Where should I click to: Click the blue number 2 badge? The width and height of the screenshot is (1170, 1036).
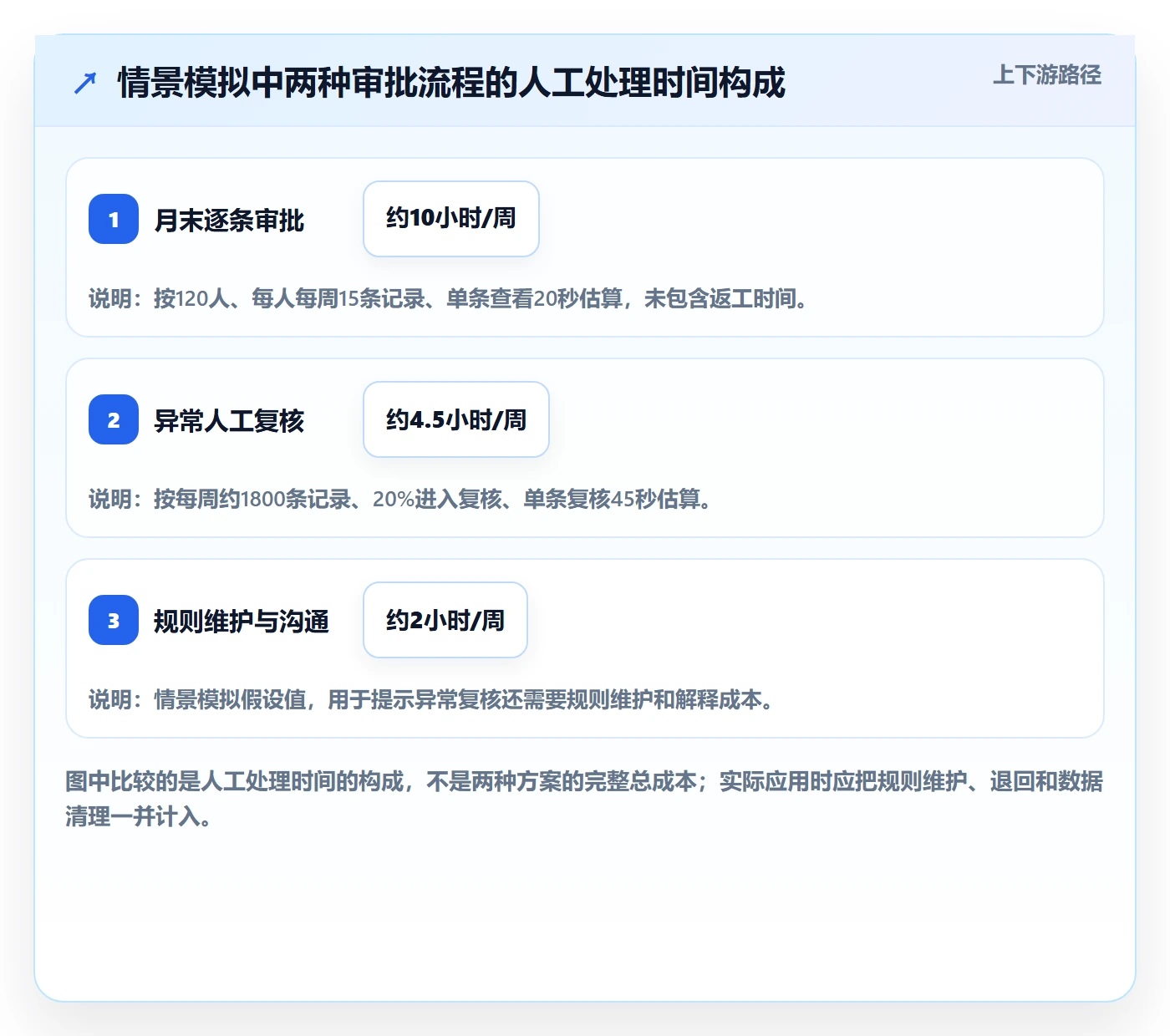pyautogui.click(x=114, y=419)
